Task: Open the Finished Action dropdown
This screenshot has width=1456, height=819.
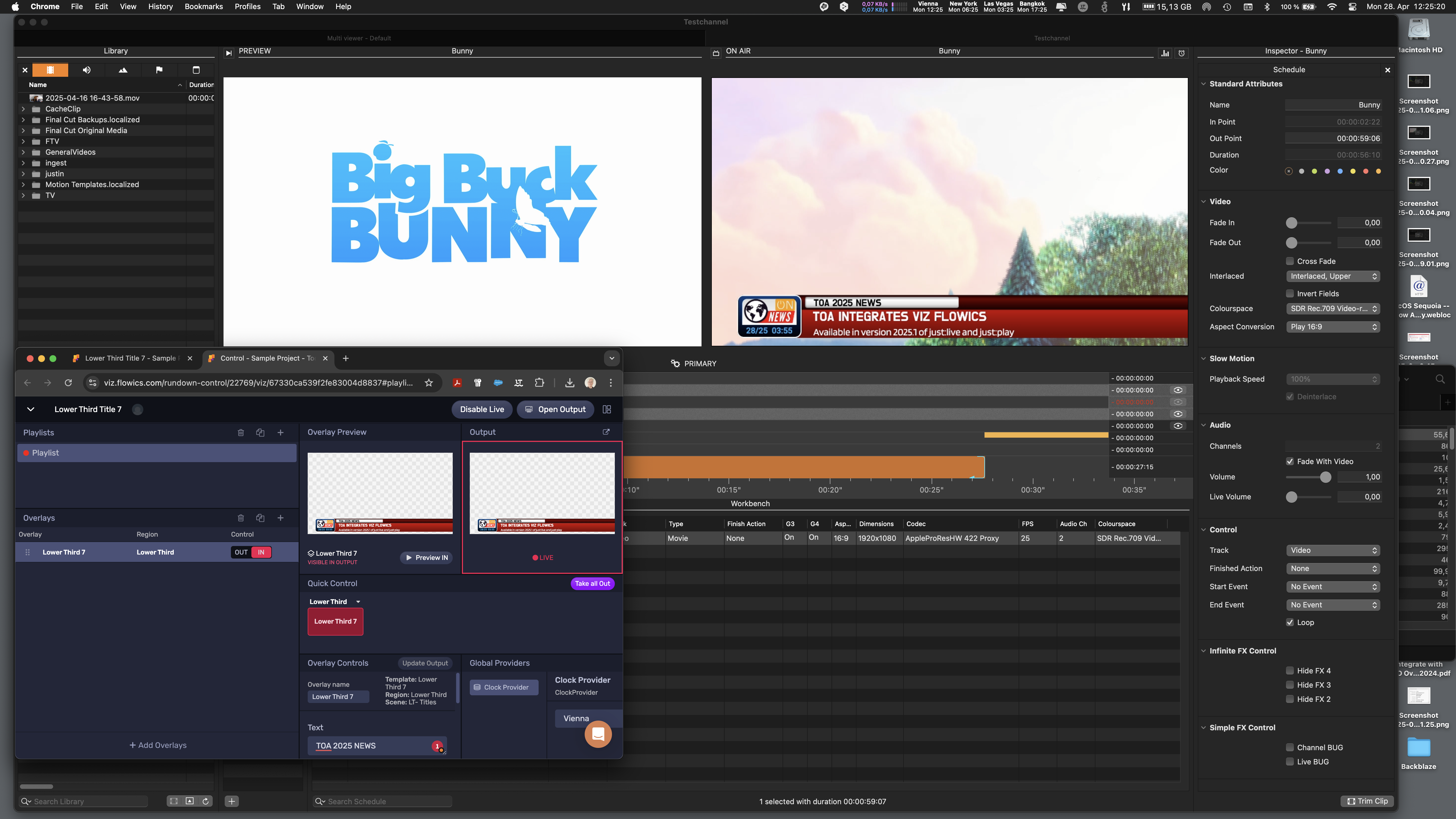Action: pyautogui.click(x=1333, y=569)
